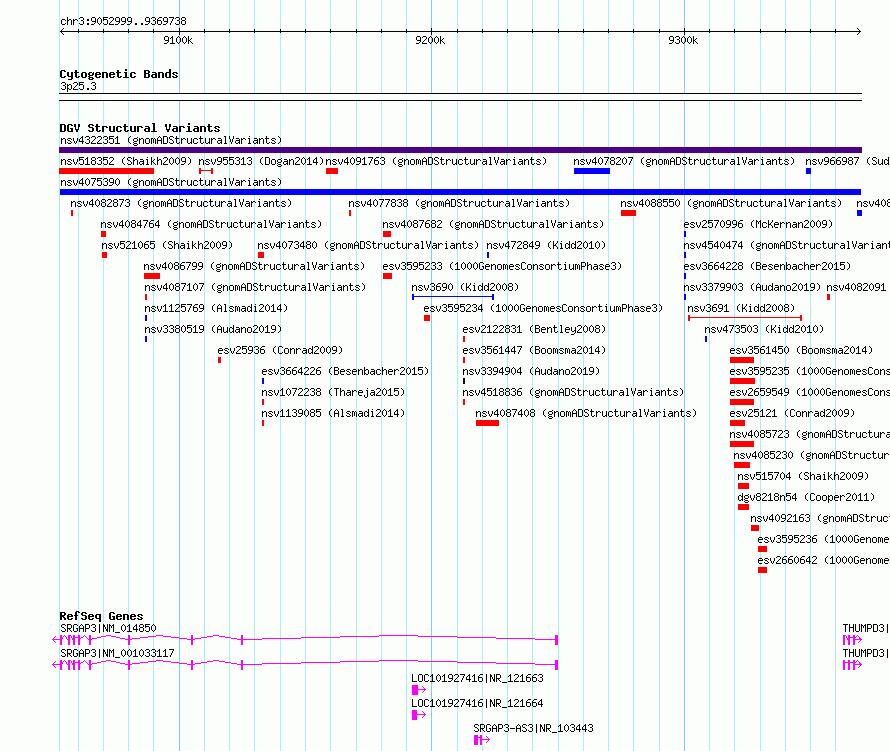
Task: Select esv3664226 (Besenbacher2015) label
Action: [345, 371]
